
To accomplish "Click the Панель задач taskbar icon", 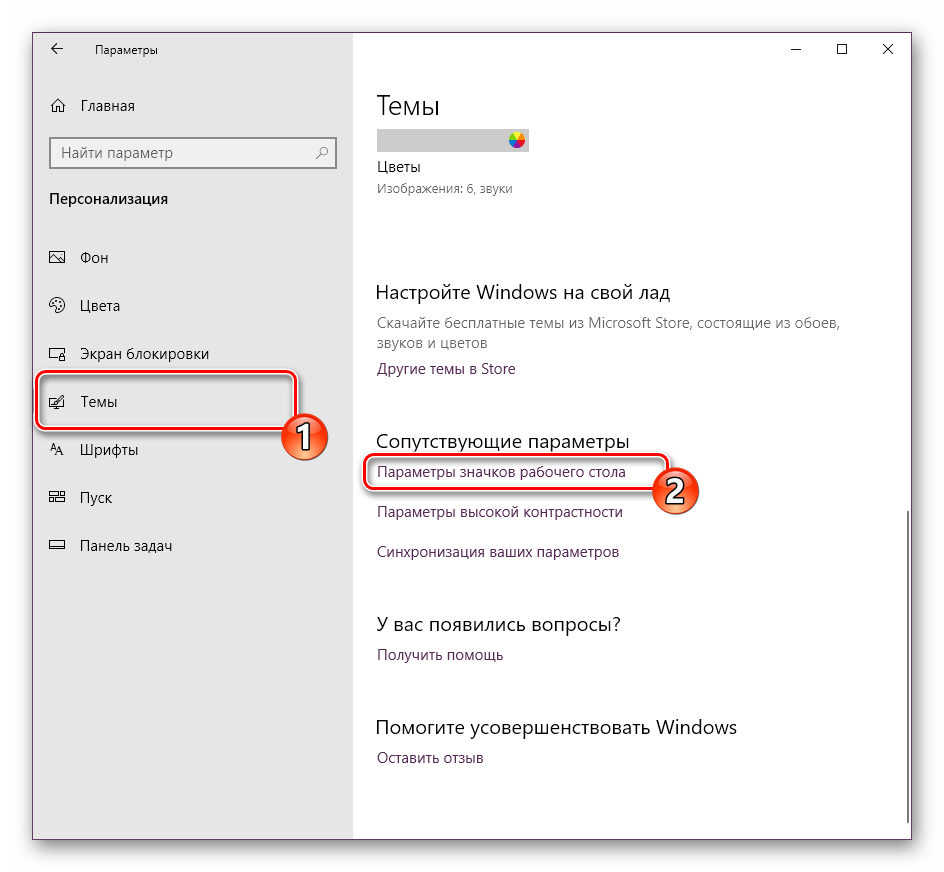I will pyautogui.click(x=58, y=546).
